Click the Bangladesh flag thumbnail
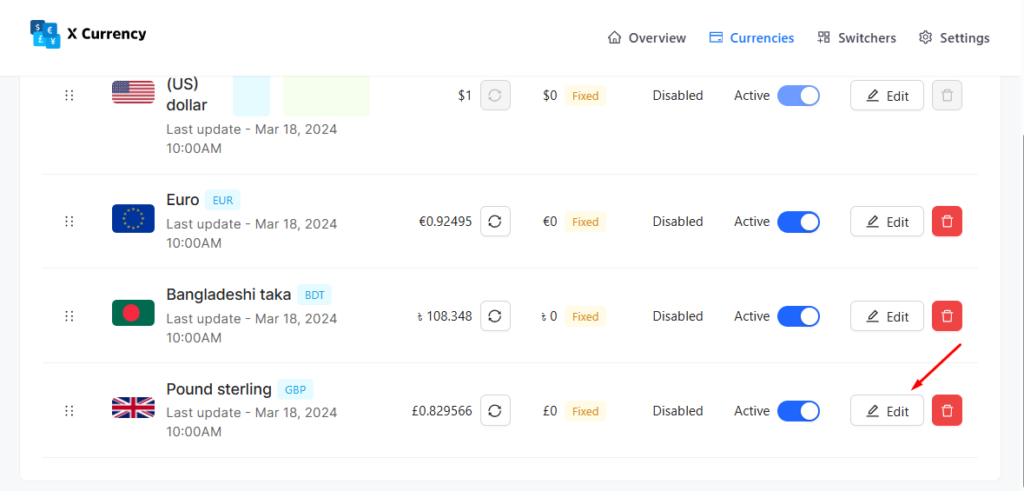 pos(133,313)
